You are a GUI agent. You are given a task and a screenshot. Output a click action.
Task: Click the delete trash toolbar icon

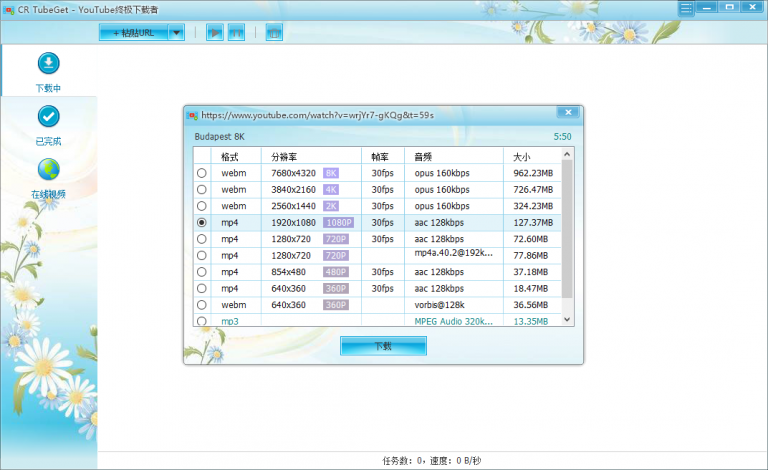click(x=274, y=33)
